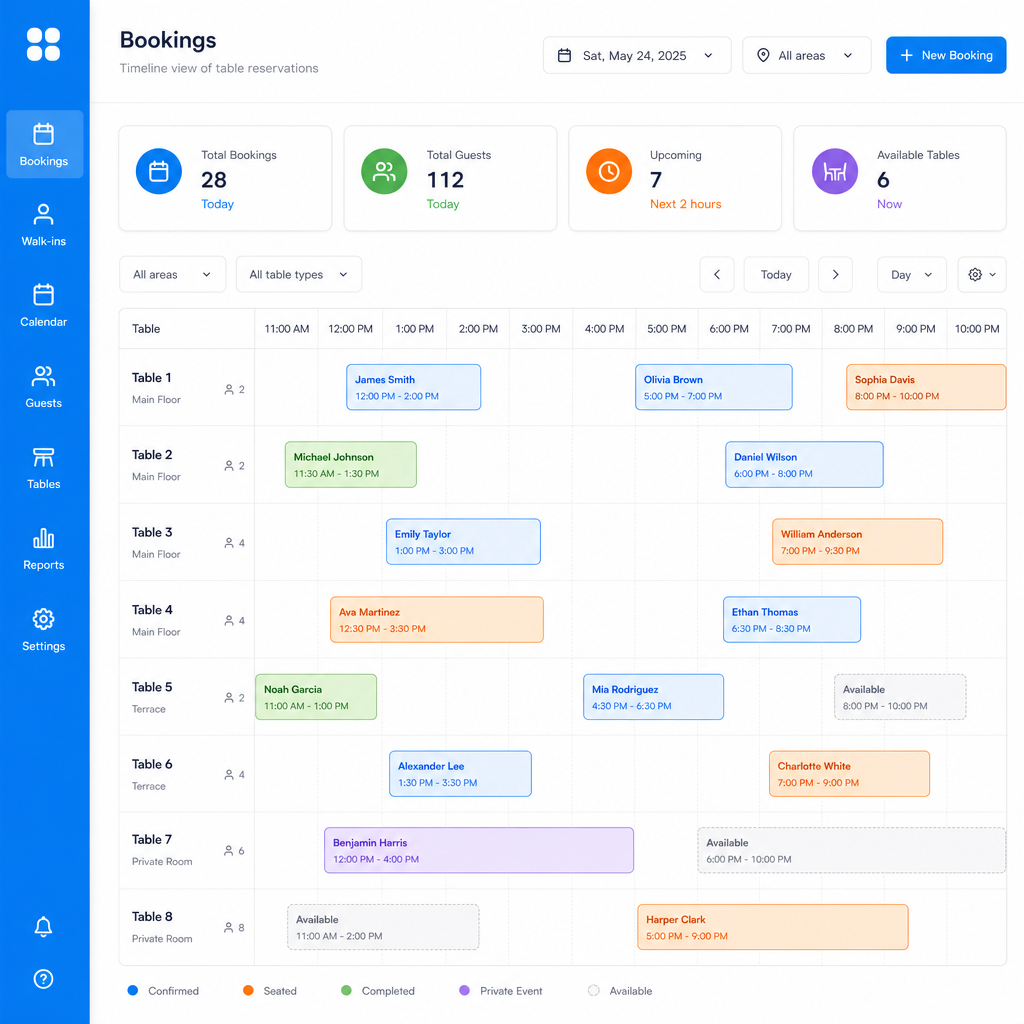Jump to Today in the timeline
The height and width of the screenshot is (1024, 1024).
click(x=776, y=274)
